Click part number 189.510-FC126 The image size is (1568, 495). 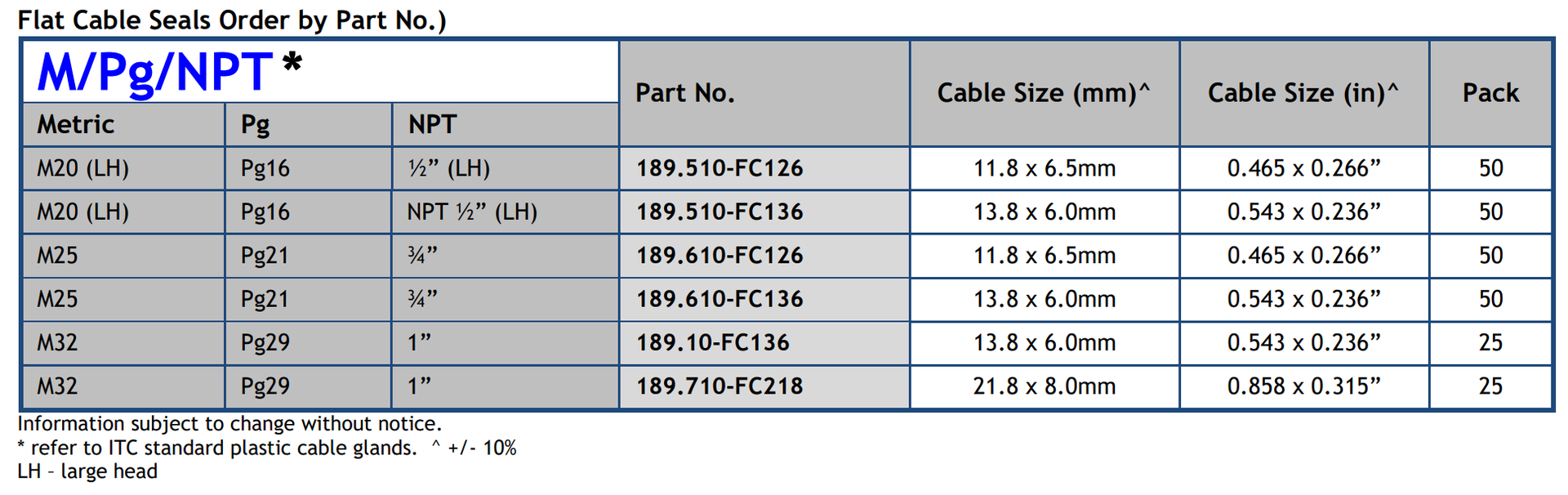[x=719, y=168]
